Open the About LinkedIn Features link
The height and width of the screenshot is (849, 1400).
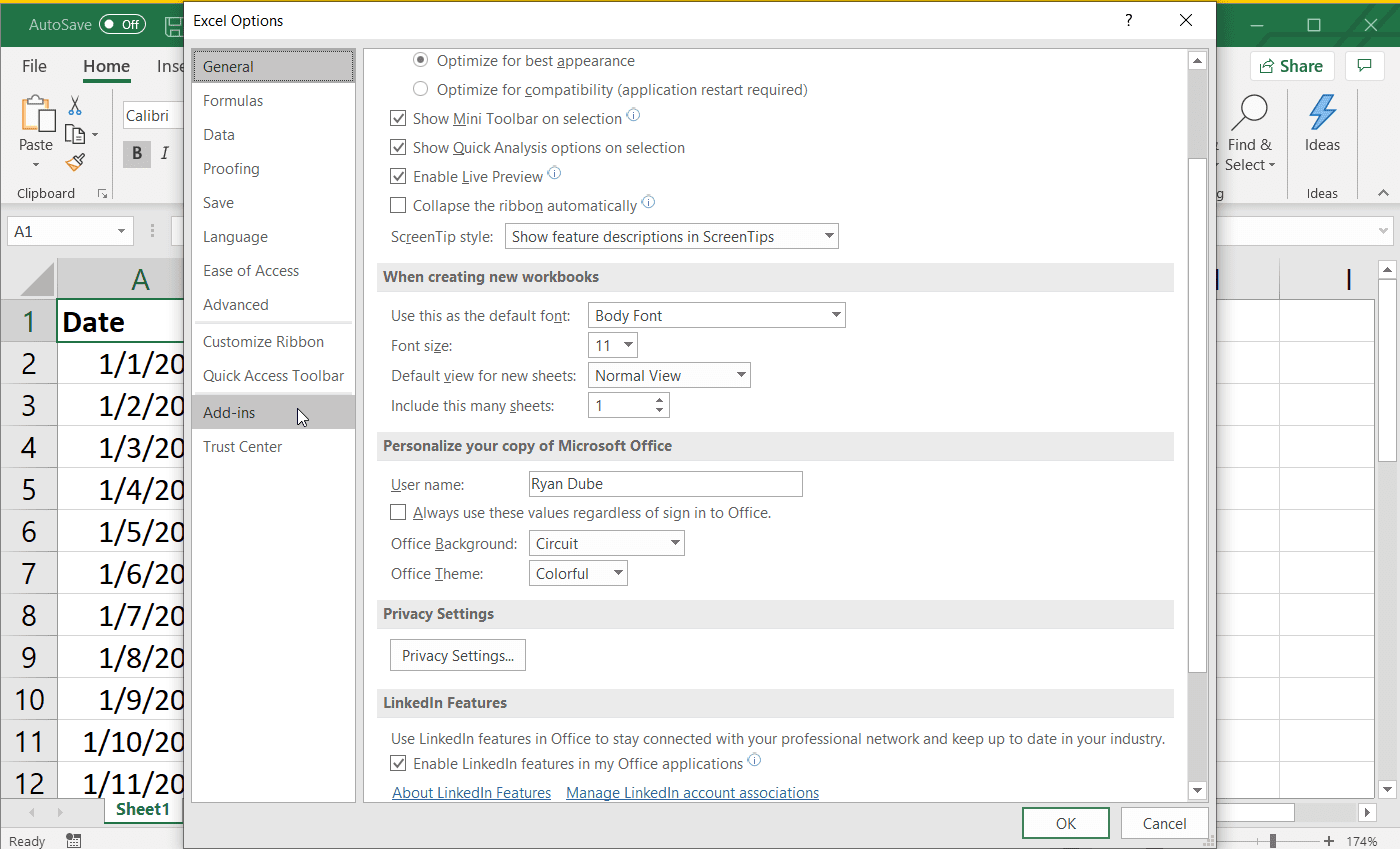(x=472, y=793)
